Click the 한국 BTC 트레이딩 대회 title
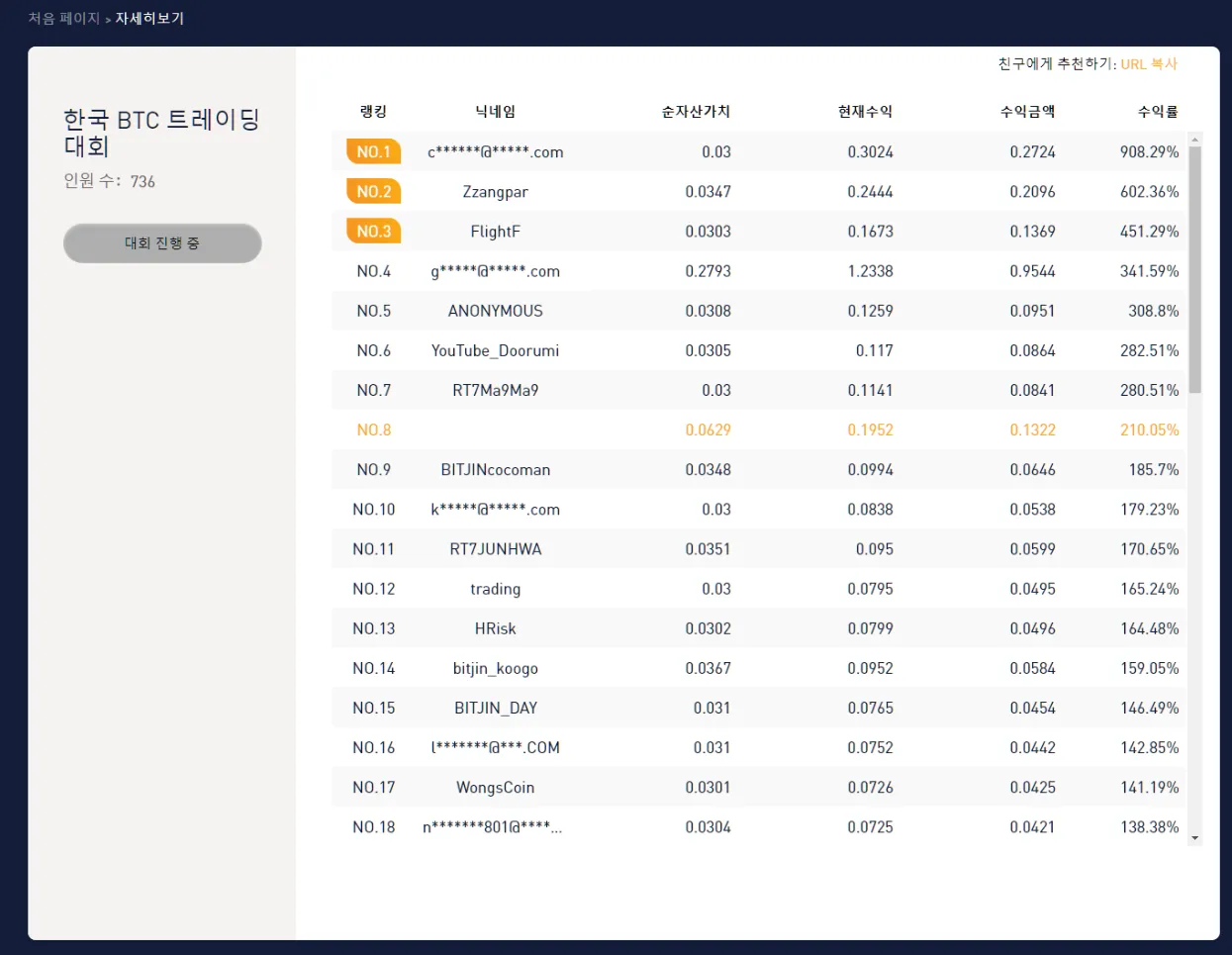This screenshot has height=955, width=1232. pyautogui.click(x=161, y=133)
